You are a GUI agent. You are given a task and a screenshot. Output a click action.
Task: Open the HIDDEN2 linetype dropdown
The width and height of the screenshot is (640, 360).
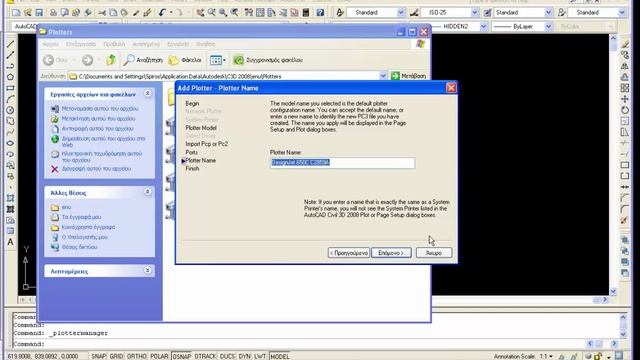tap(484, 27)
